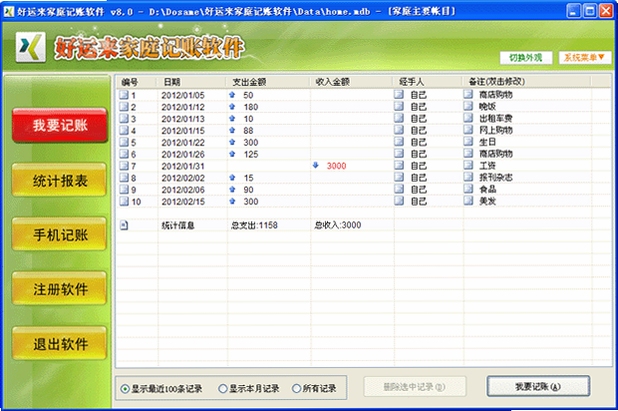This screenshot has width=618, height=411.
Task: Click the 切换外观 button
Action: click(x=526, y=58)
